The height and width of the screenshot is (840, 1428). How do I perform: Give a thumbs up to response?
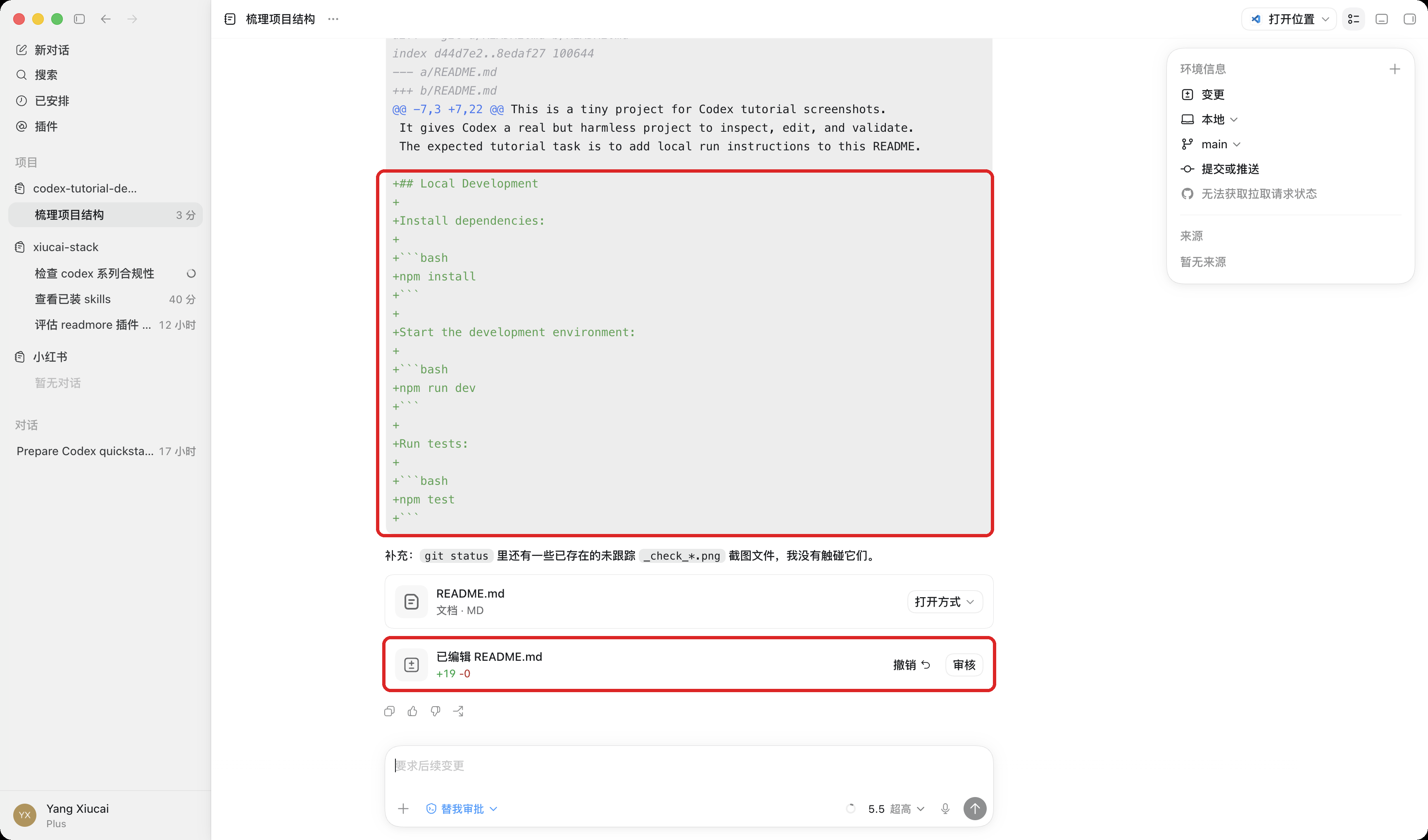[412, 711]
